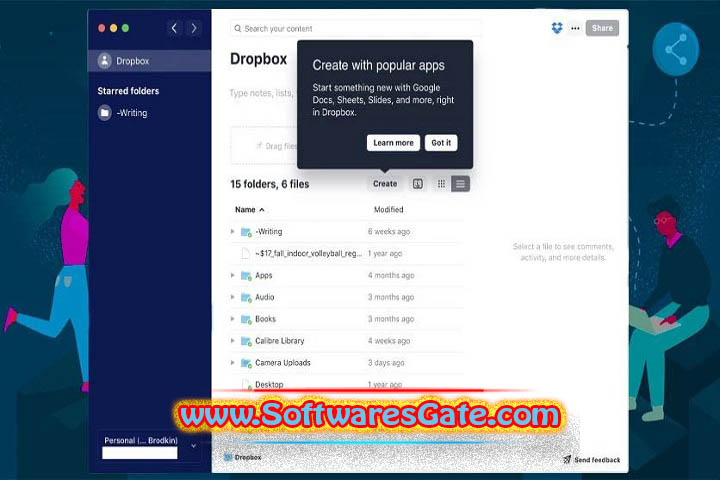The height and width of the screenshot is (480, 720).
Task: Click the Apps folder icon
Action: [246, 276]
